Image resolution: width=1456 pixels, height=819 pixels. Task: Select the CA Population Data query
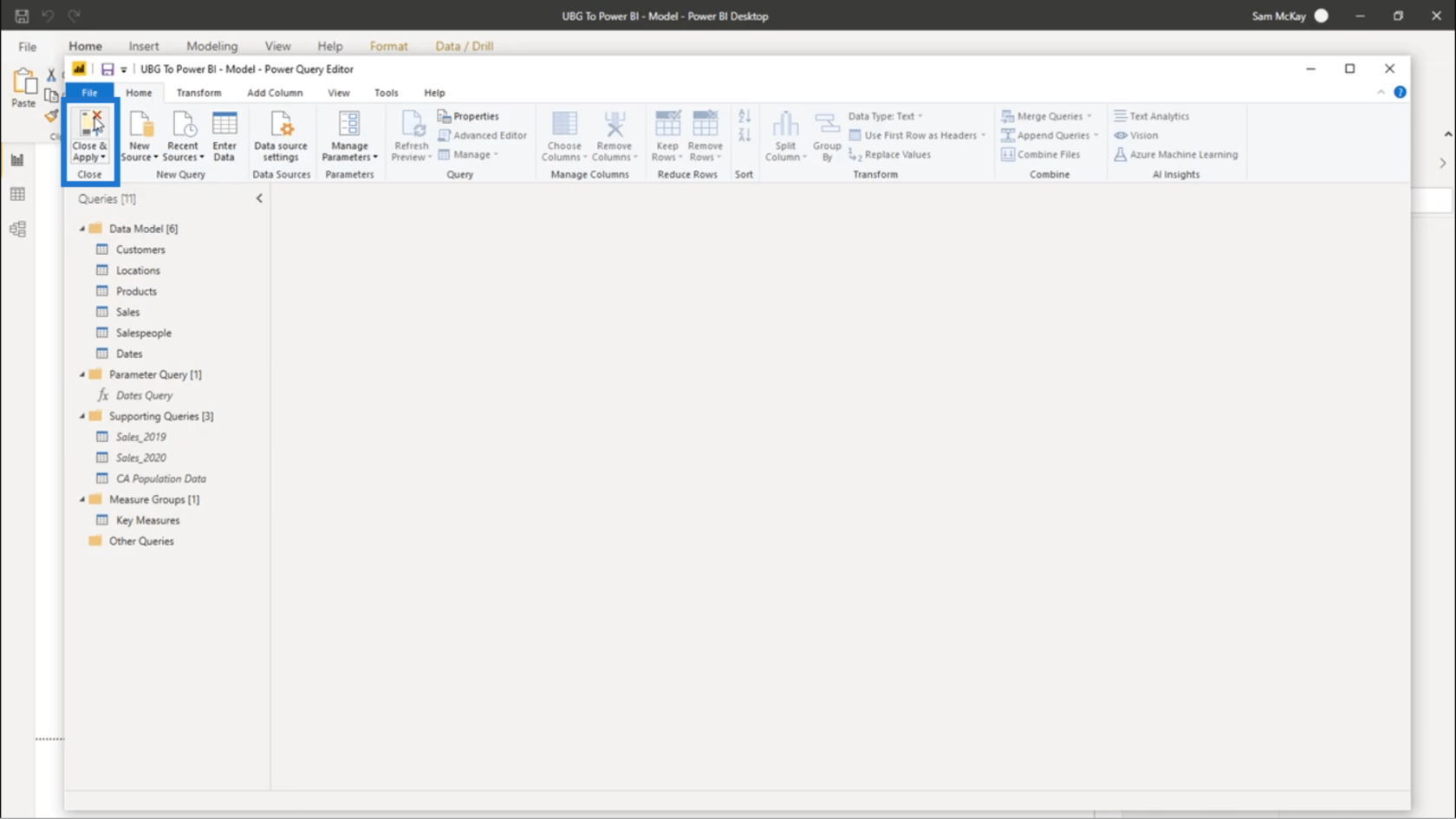161,478
